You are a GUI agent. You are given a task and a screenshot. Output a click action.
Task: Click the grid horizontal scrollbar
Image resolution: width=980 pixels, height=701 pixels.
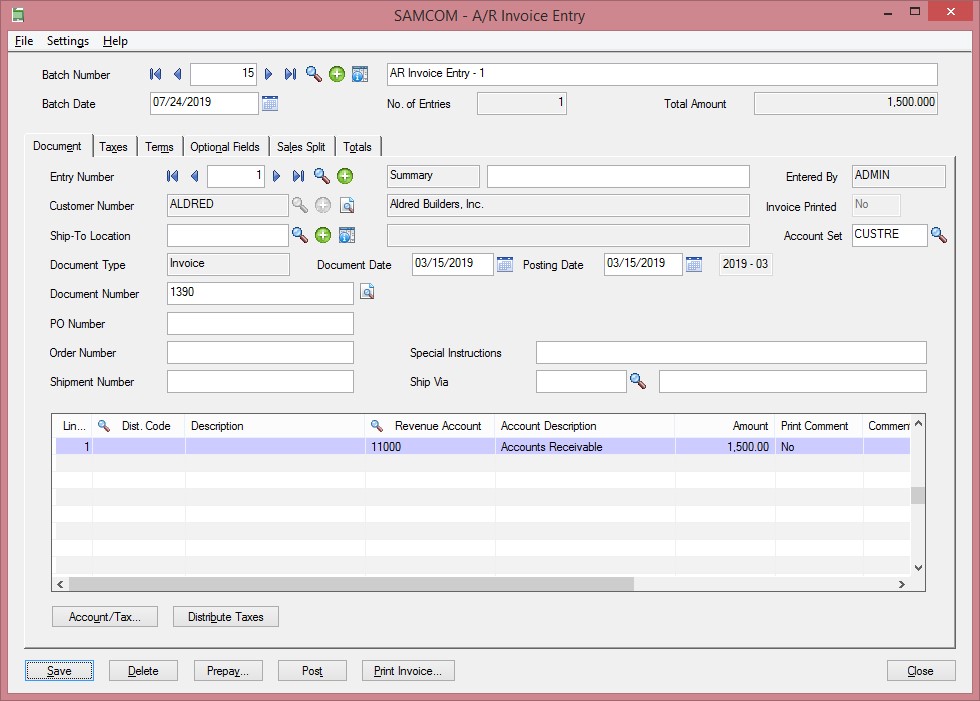pyautogui.click(x=350, y=584)
